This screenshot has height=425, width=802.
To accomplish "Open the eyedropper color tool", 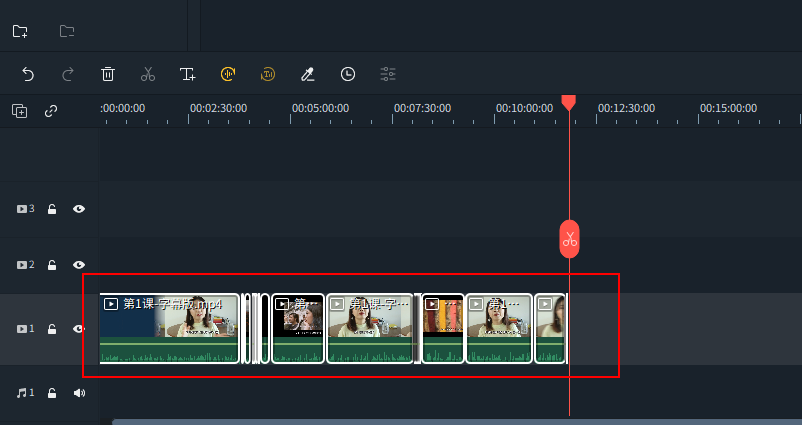I will pos(308,74).
